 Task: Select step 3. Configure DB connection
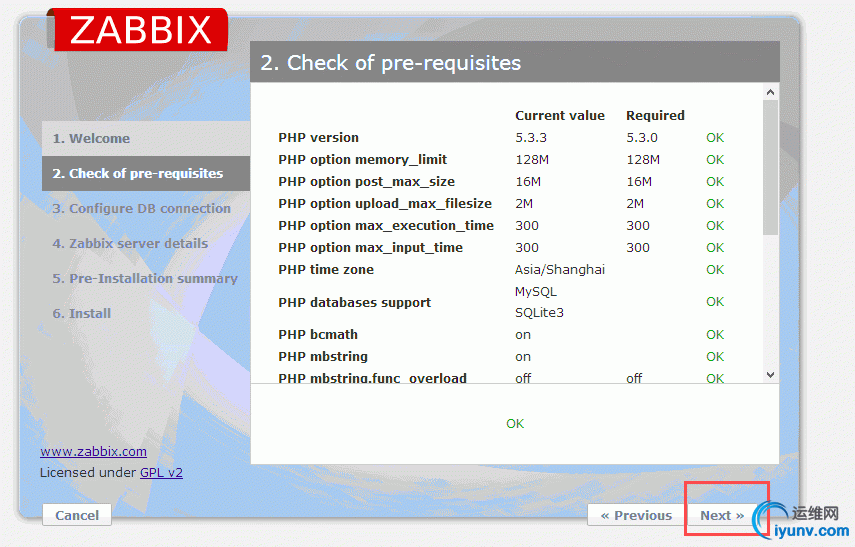tap(142, 208)
